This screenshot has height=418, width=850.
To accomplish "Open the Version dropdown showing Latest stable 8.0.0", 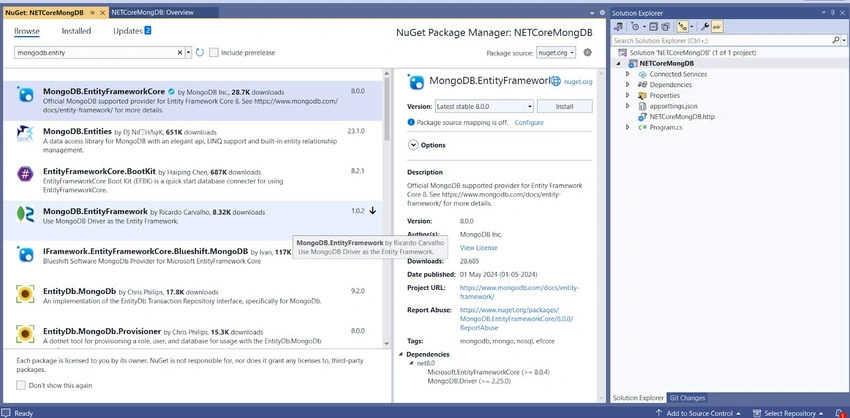I will click(x=484, y=106).
